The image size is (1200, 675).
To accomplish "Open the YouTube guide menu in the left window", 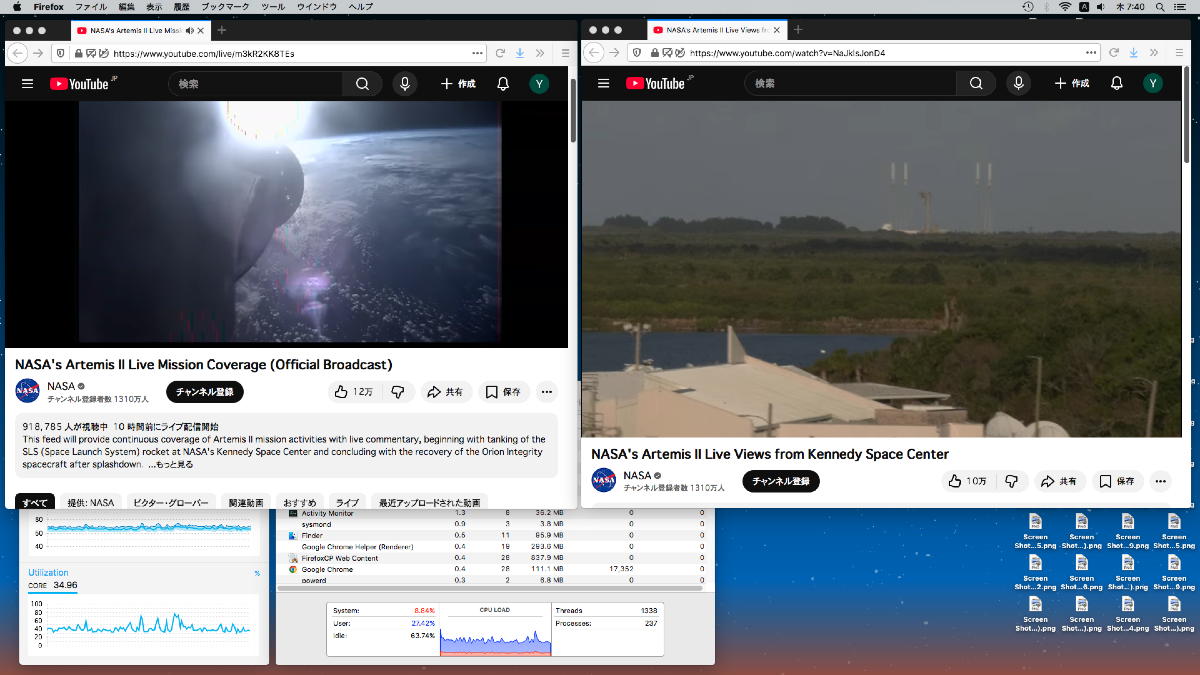I will coord(27,84).
